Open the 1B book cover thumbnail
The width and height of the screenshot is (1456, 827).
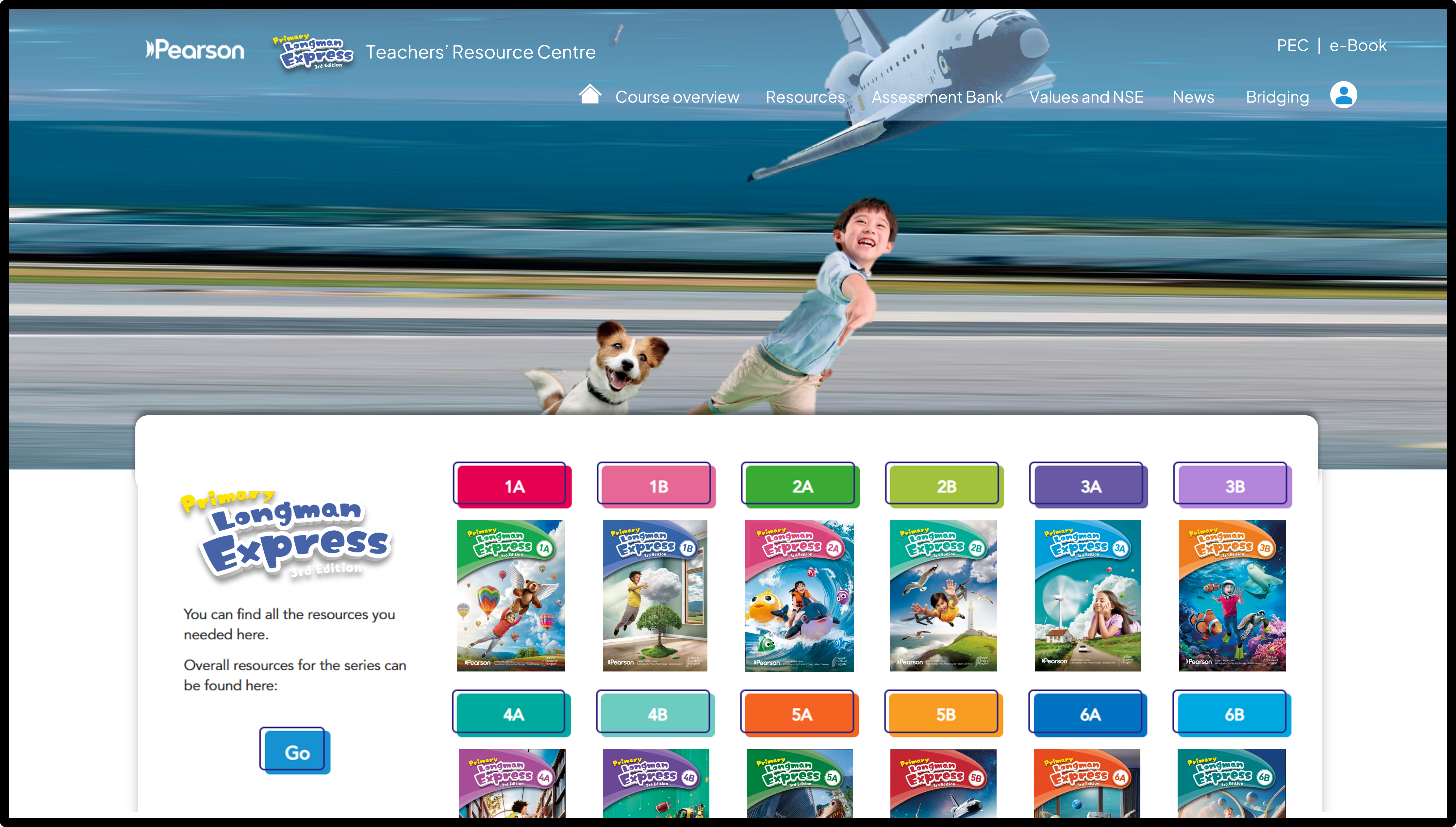tap(655, 595)
